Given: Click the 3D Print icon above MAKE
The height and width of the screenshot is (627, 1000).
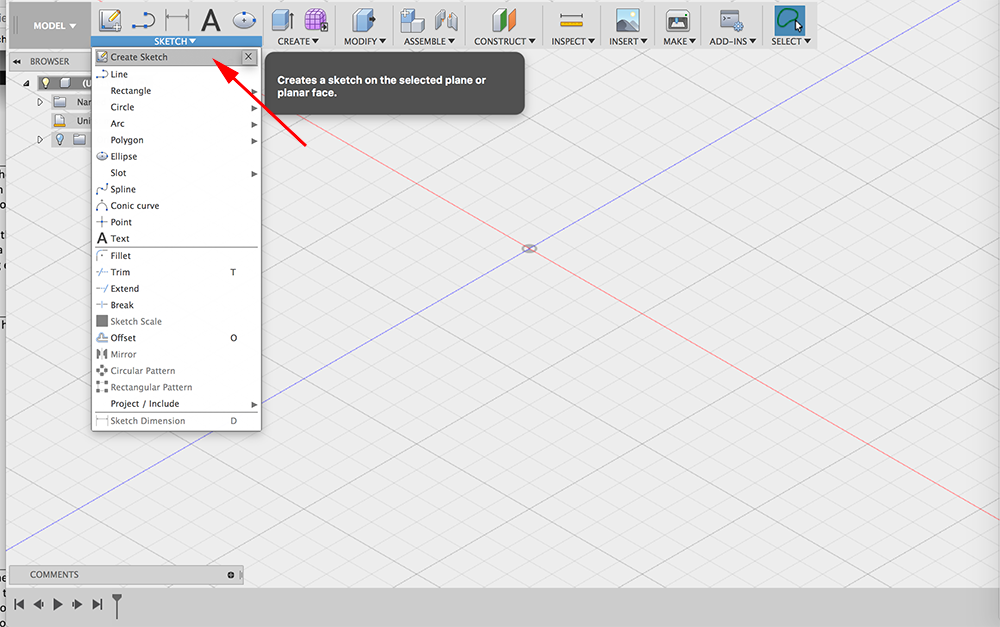Looking at the screenshot, I should click(677, 20).
